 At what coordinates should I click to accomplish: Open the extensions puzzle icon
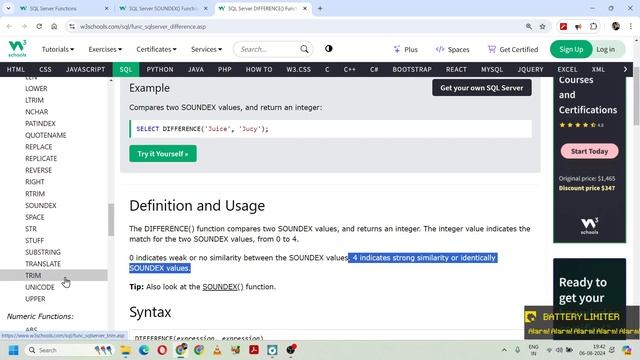pos(593,27)
